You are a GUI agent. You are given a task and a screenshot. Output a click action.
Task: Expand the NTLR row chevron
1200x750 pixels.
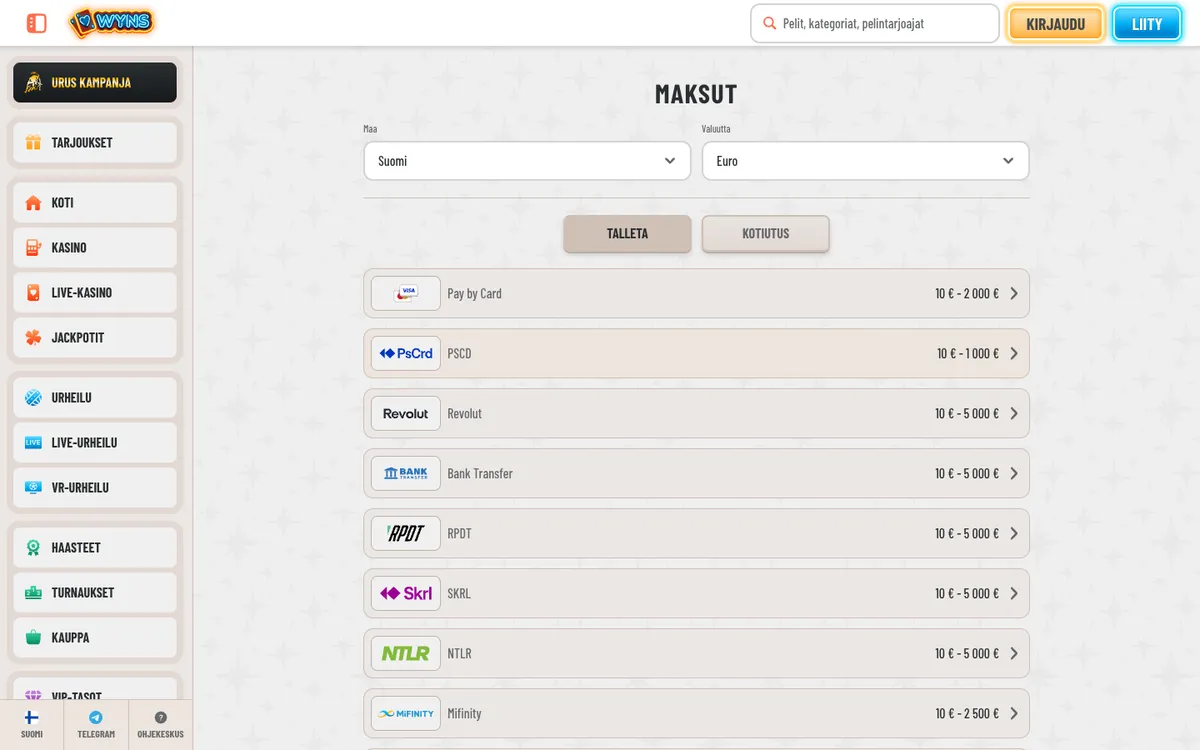click(1014, 653)
